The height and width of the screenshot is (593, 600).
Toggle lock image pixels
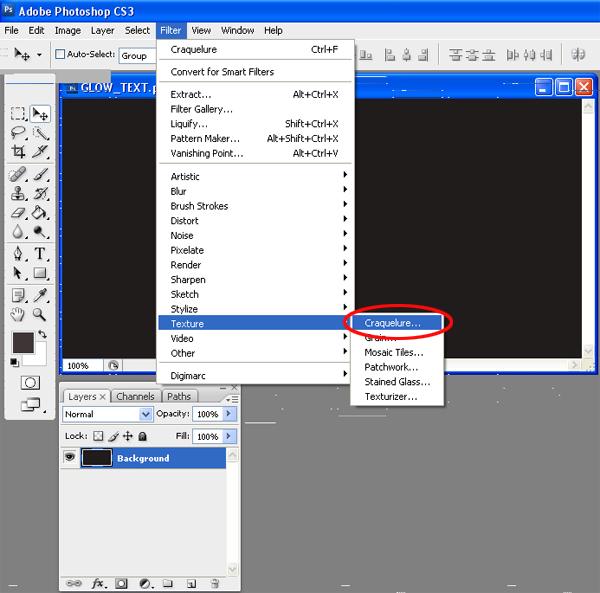click(113, 436)
